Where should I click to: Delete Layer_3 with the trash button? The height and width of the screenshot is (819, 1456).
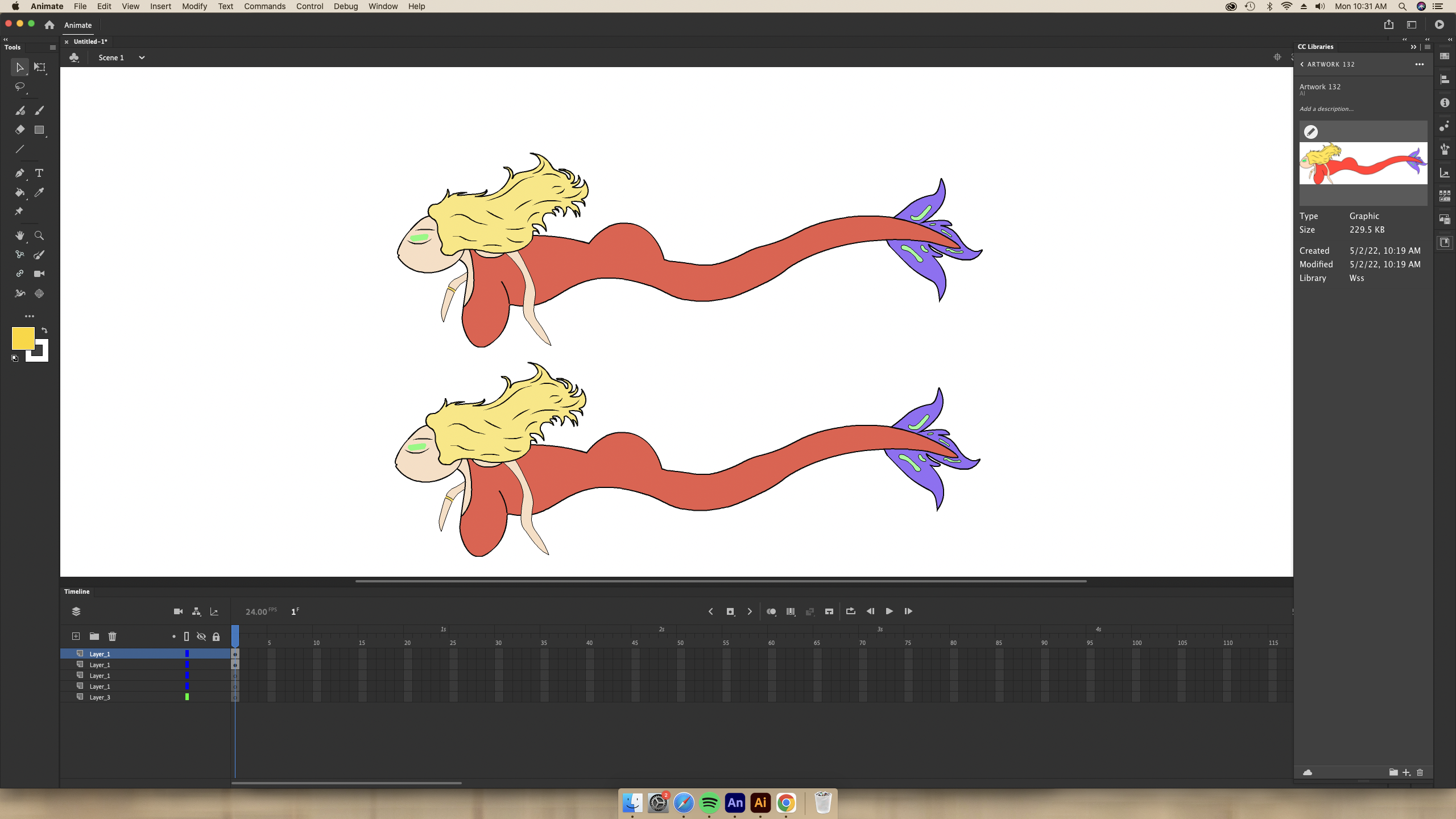112,636
